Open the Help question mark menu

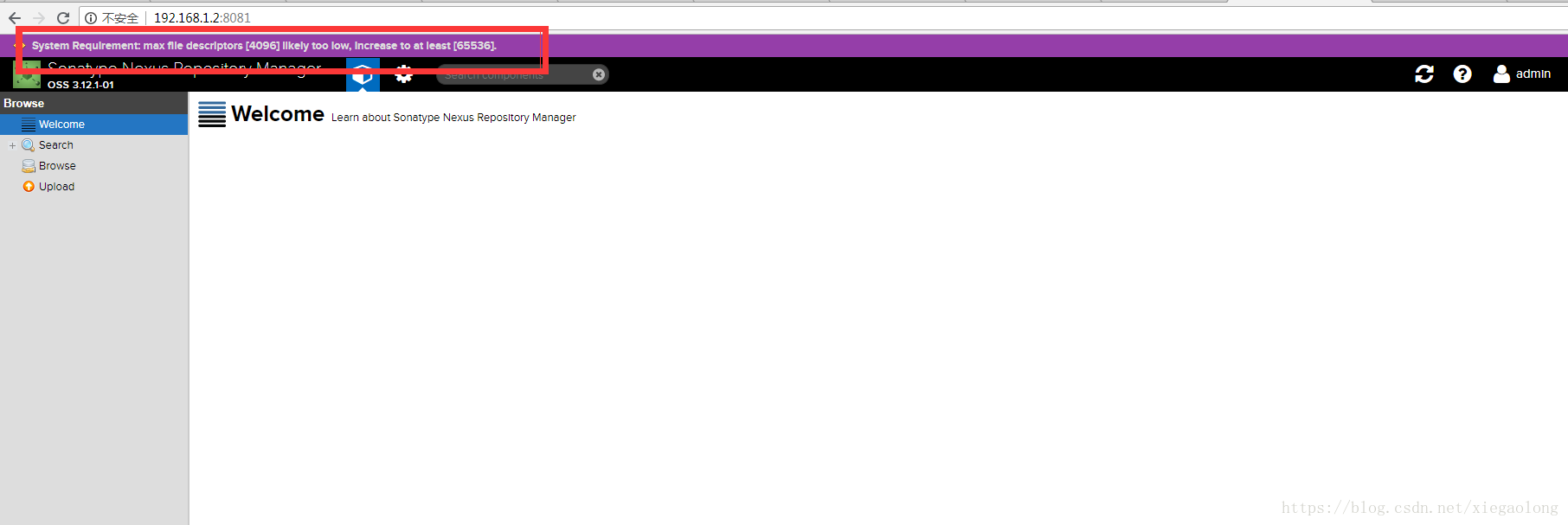click(1462, 74)
